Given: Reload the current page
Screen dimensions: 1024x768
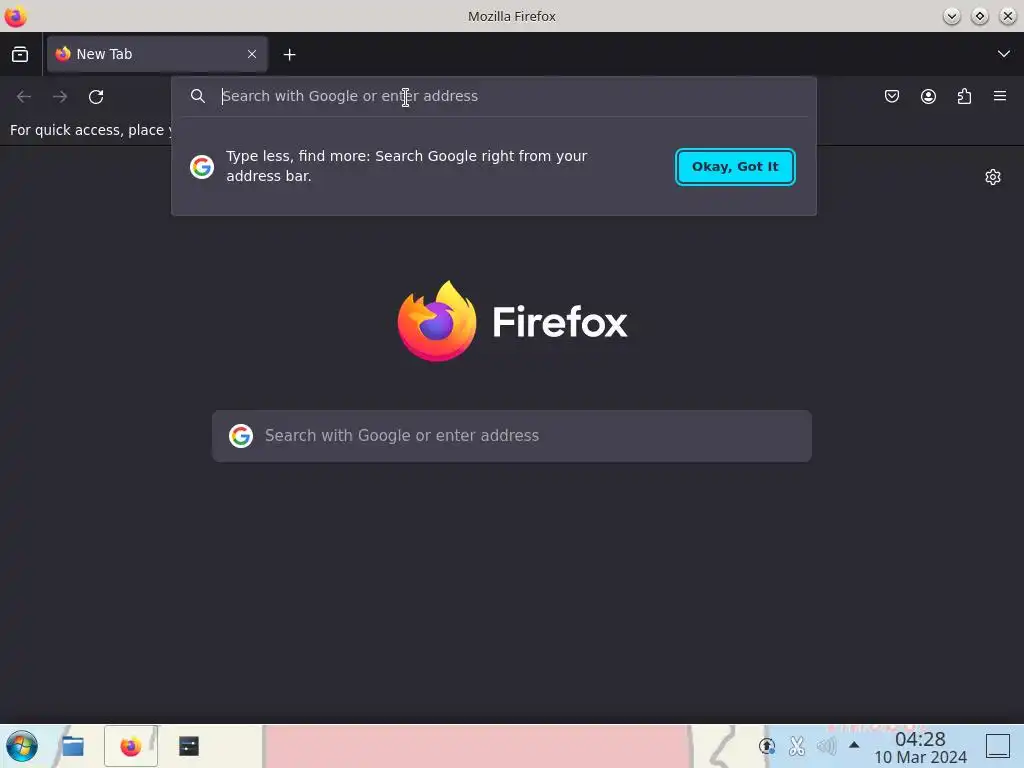Looking at the screenshot, I should pyautogui.click(x=96, y=97).
